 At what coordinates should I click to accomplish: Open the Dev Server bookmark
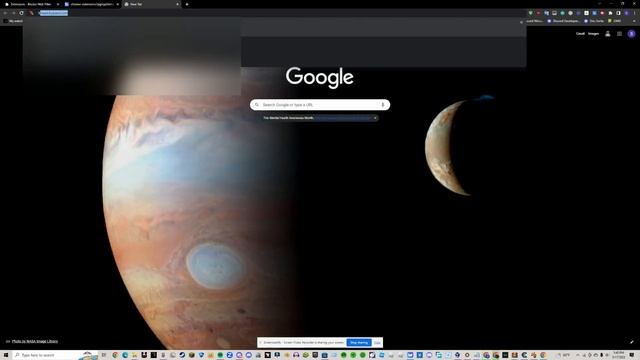coord(593,21)
